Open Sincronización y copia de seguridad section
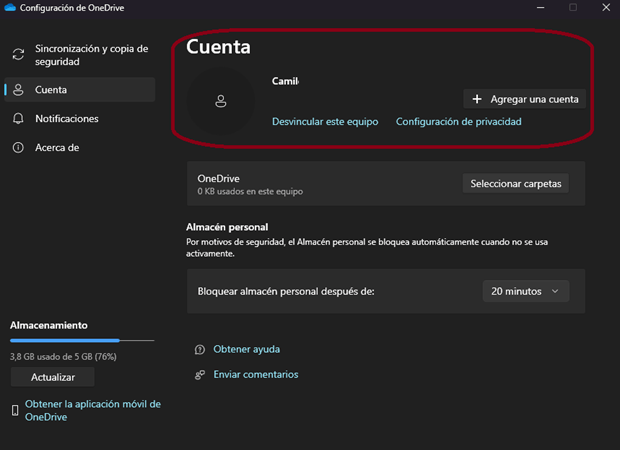Viewport: 620px width, 450px height. [x=80, y=55]
